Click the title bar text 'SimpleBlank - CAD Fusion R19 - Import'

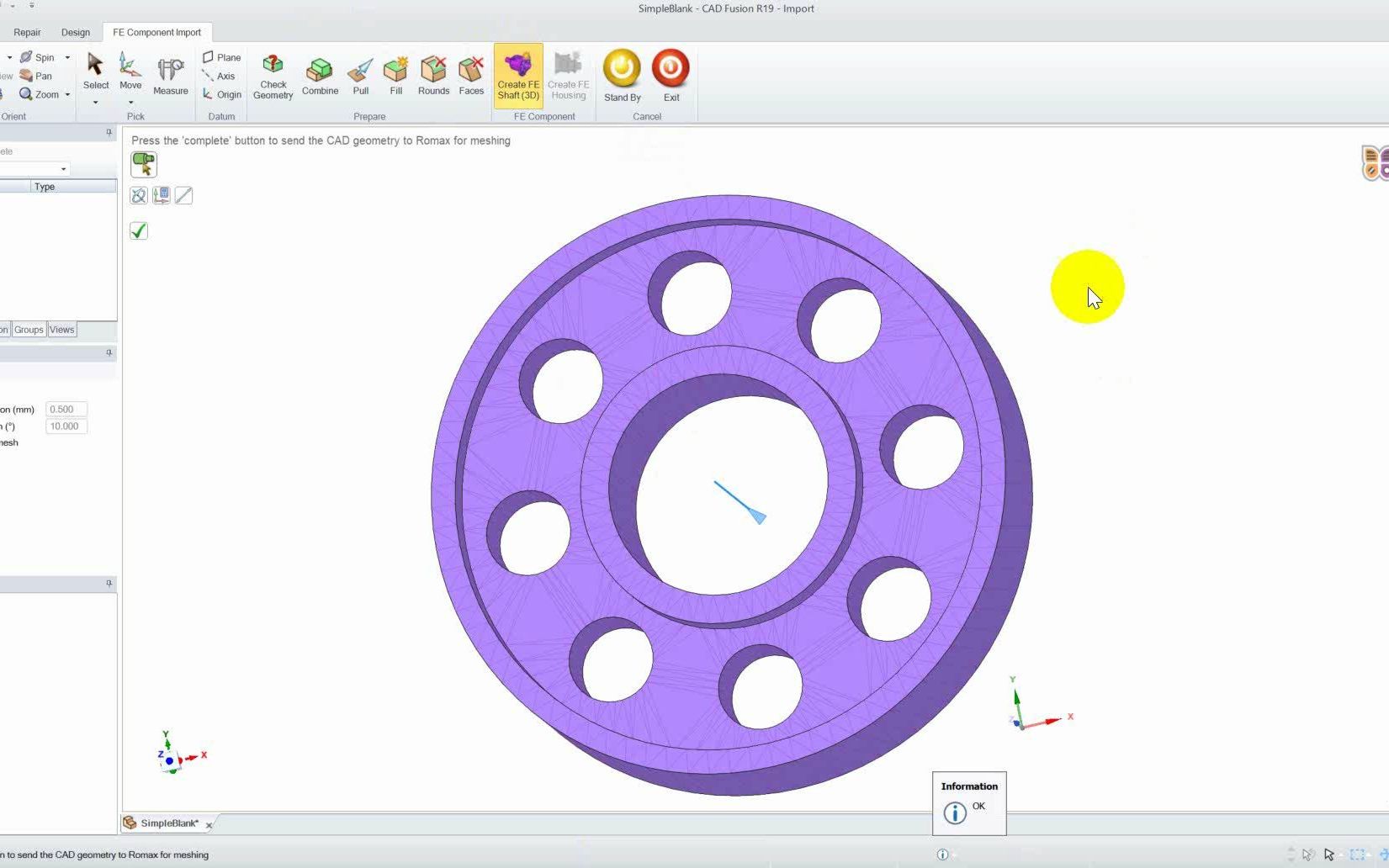pyautogui.click(x=726, y=8)
